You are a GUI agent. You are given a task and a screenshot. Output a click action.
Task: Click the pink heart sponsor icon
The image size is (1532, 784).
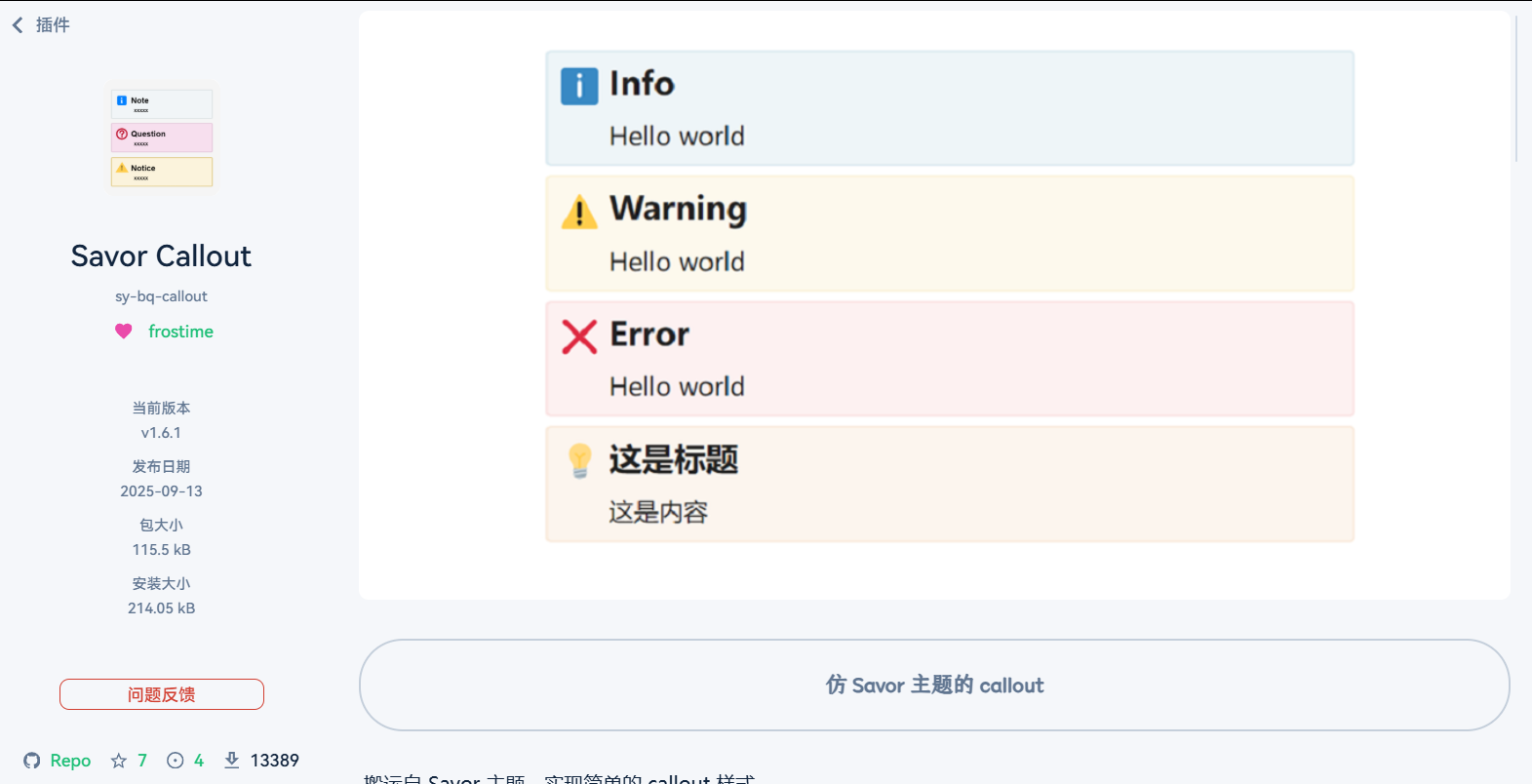[124, 332]
